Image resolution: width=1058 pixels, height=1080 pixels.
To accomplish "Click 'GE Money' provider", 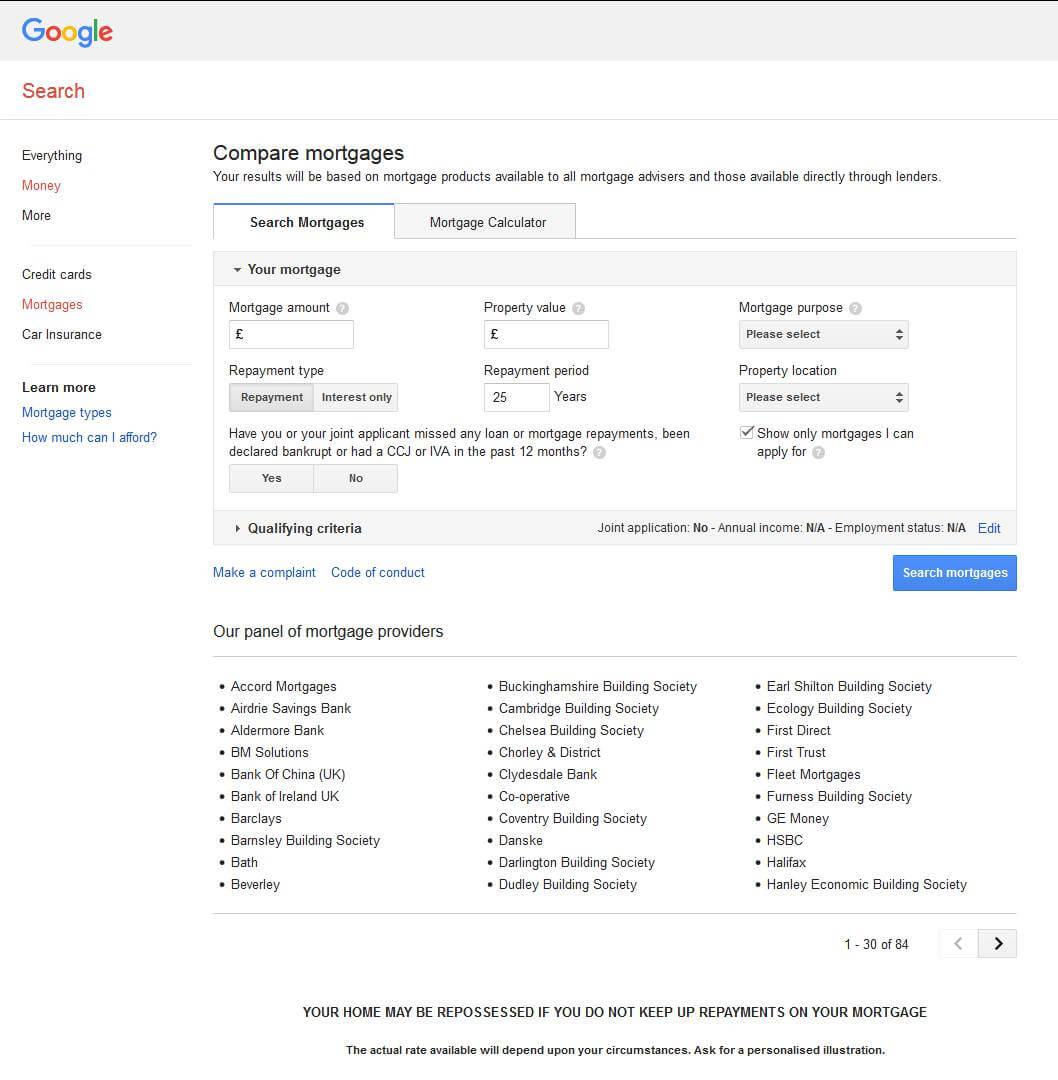I will 798,819.
